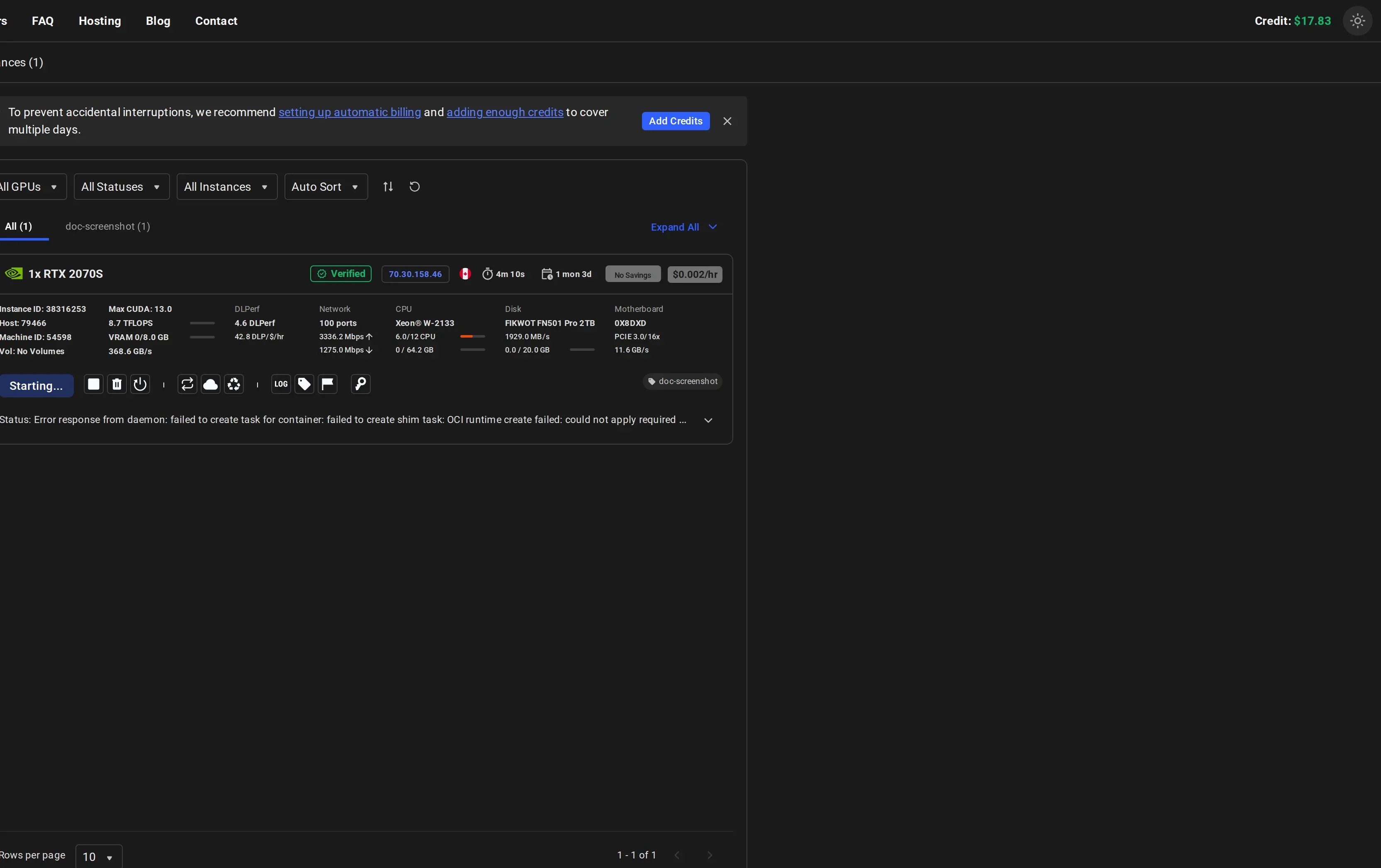
Task: Click the Instance ID: 38316253 text
Action: pos(42,309)
